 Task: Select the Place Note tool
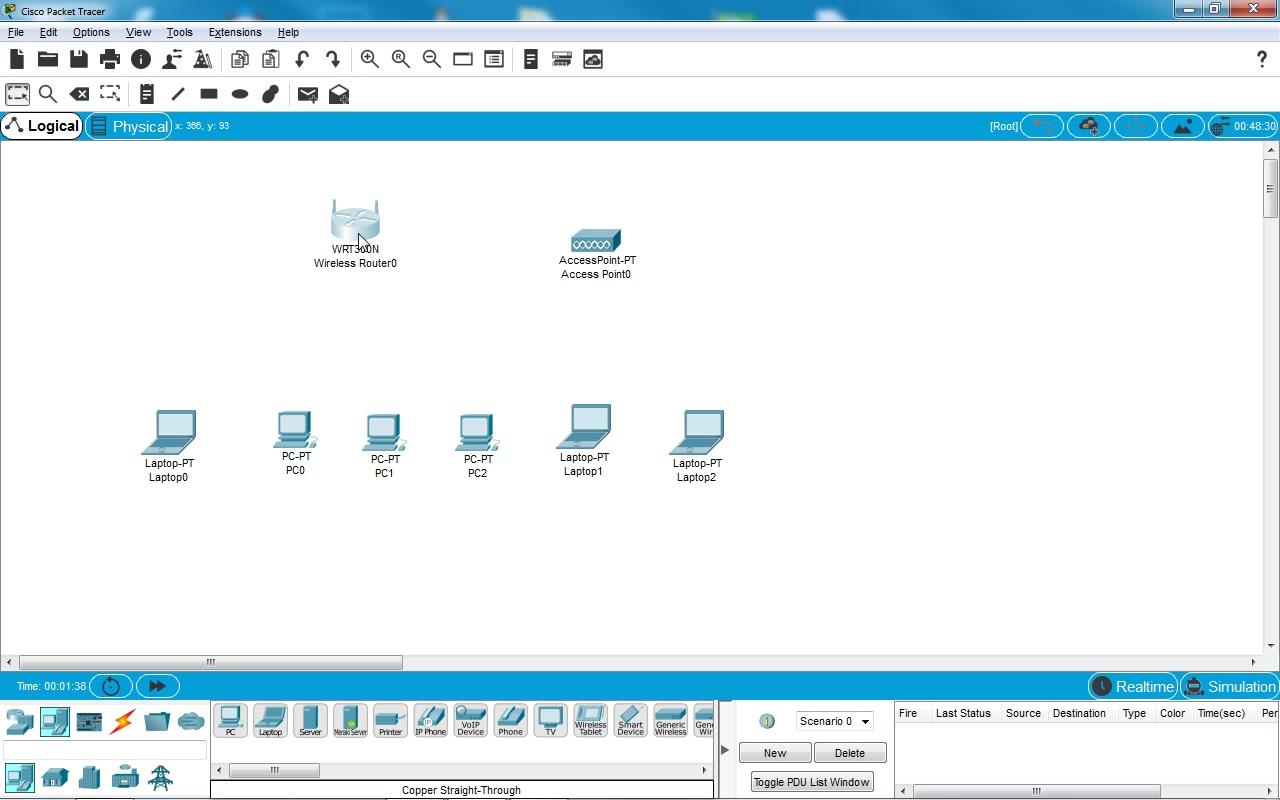coord(146,94)
